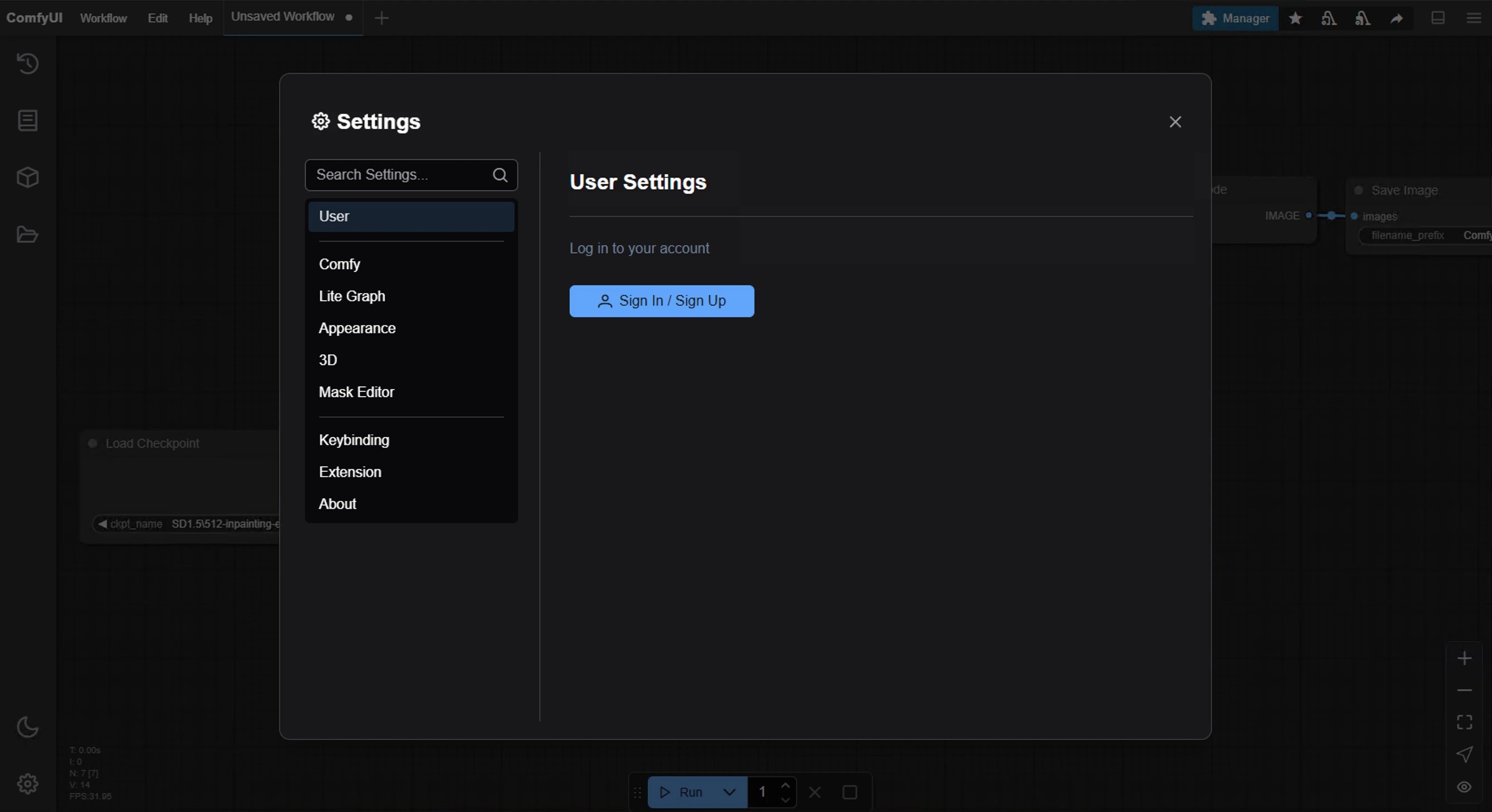The width and height of the screenshot is (1492, 812).
Task: Open the node library panel in sidebar
Action: coord(27,120)
